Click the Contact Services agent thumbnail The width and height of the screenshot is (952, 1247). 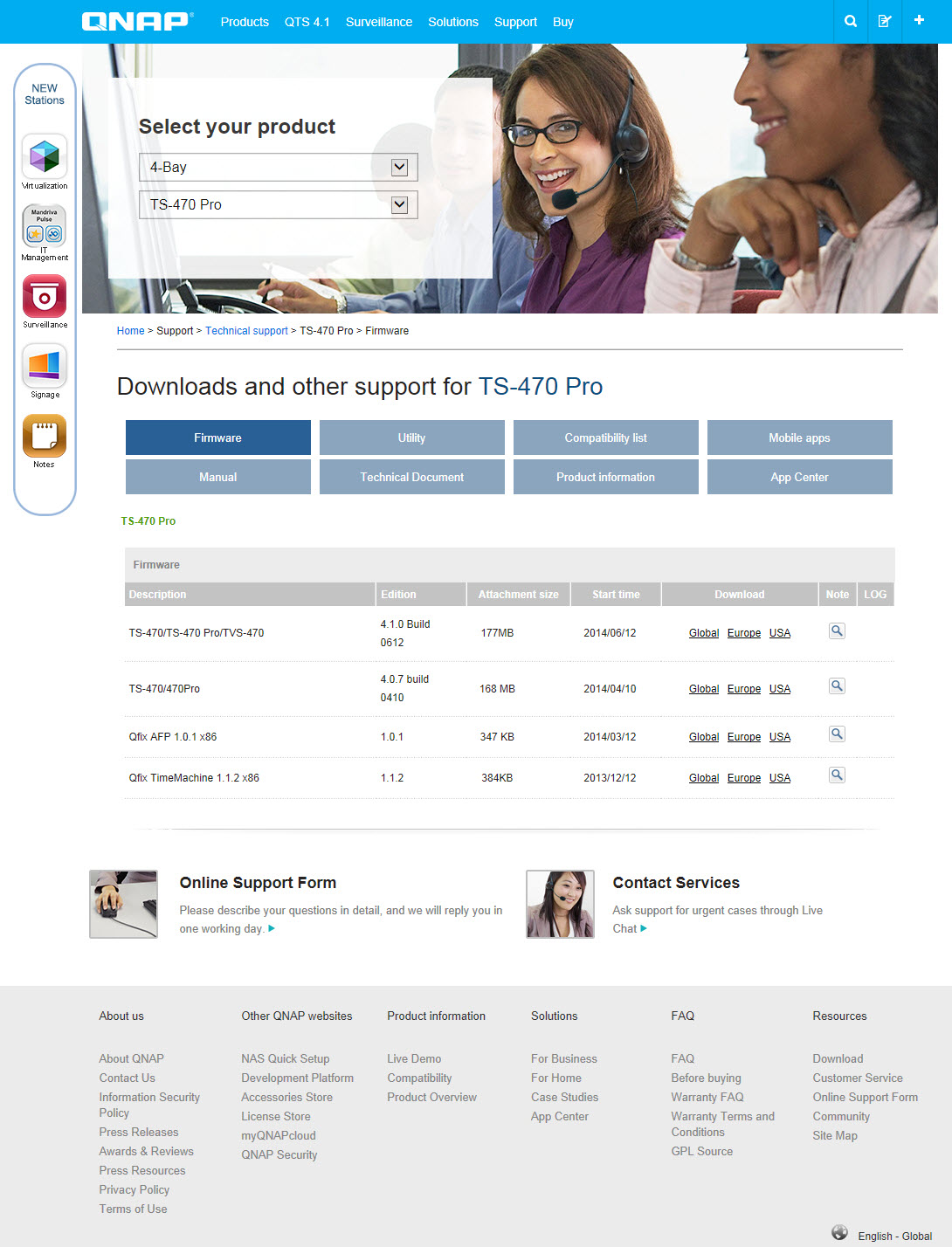(560, 904)
